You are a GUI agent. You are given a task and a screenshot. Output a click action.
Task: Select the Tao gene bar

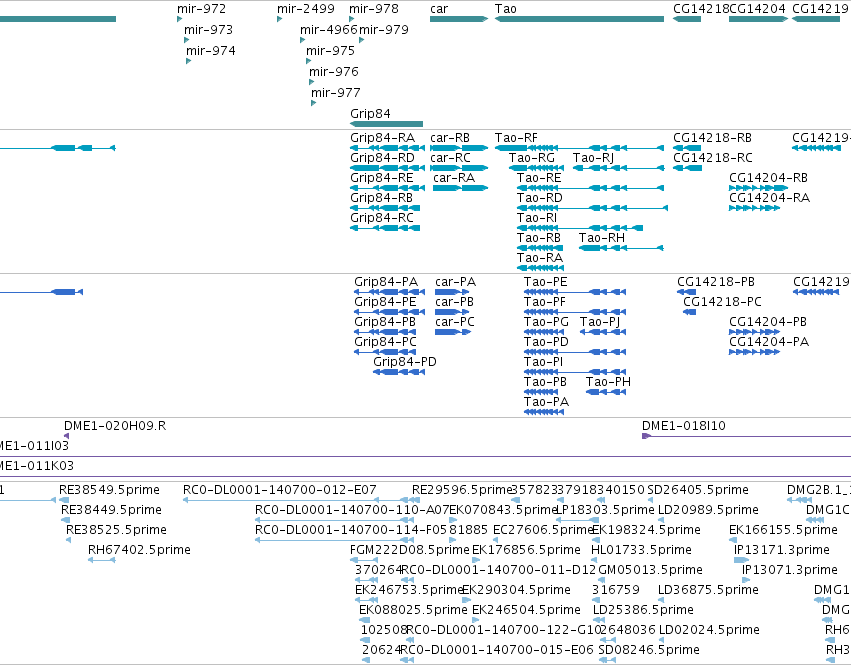click(x=579, y=19)
